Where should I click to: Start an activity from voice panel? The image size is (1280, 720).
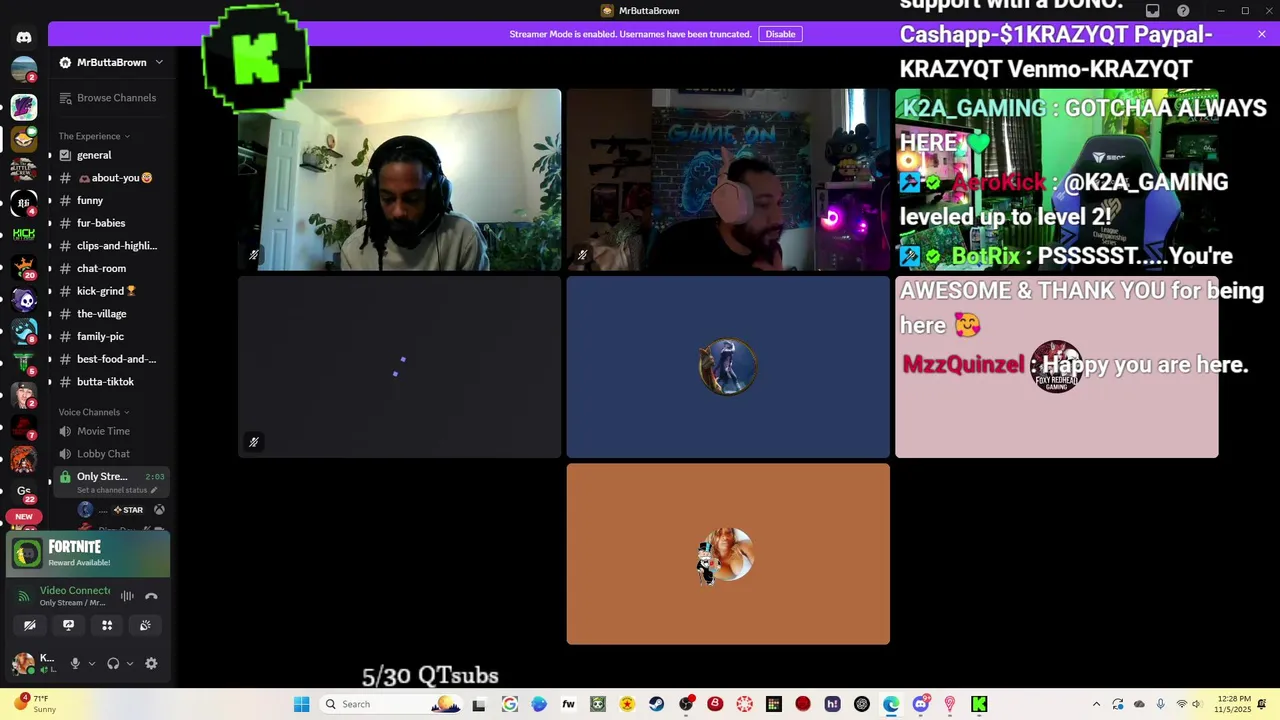tap(107, 625)
